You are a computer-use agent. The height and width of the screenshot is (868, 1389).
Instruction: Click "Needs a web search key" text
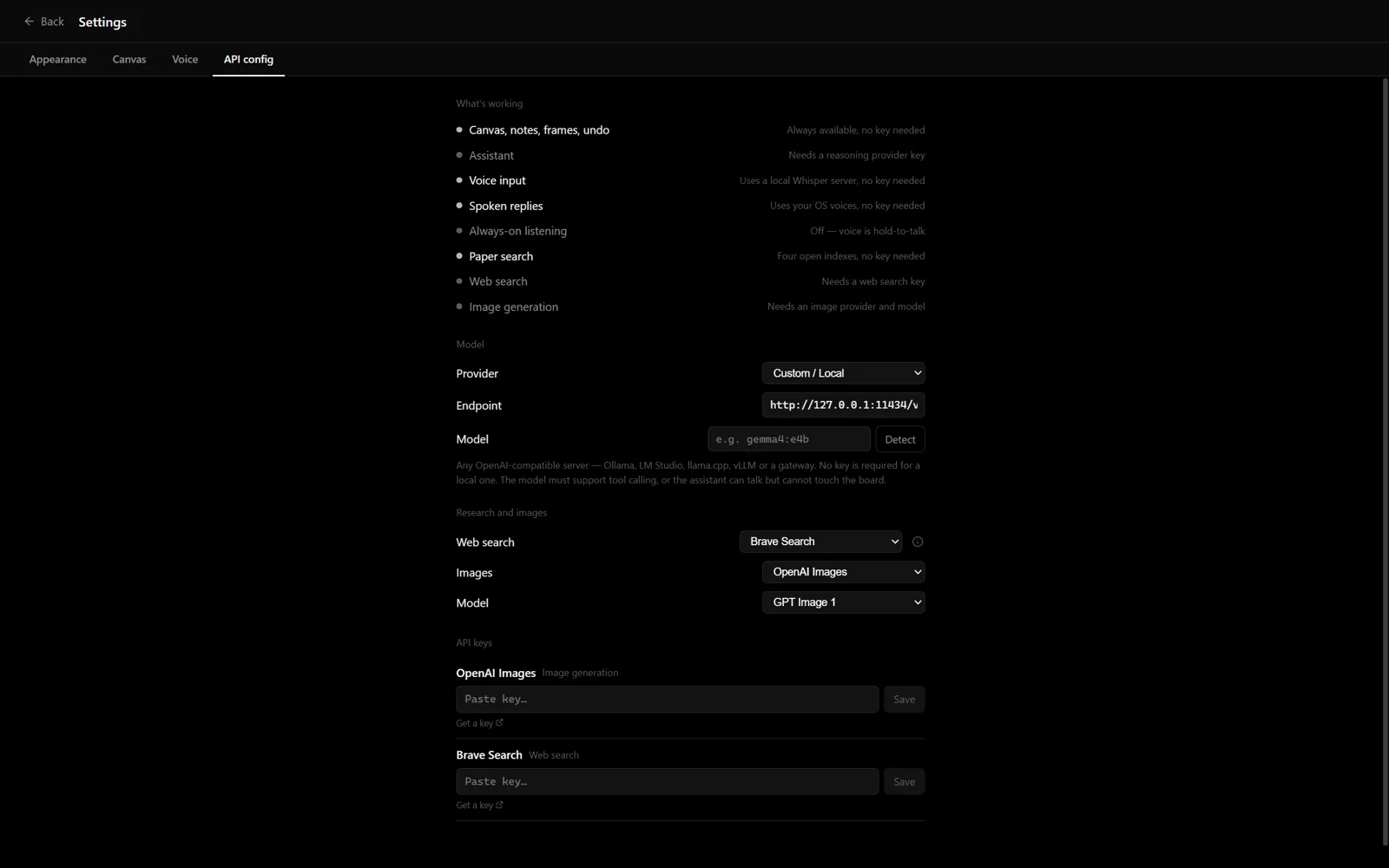tap(873, 281)
